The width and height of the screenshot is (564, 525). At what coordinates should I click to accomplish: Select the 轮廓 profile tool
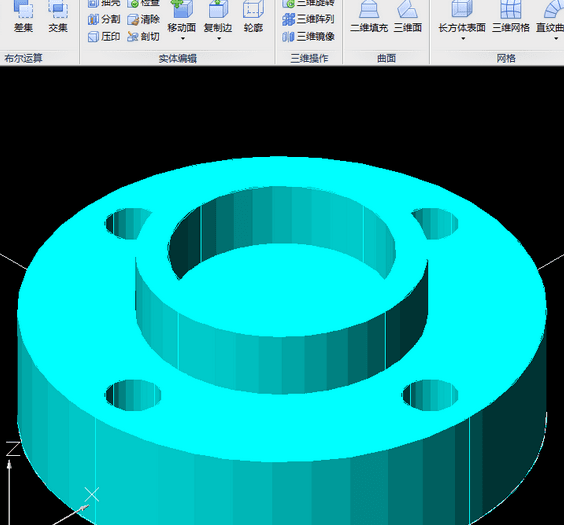(253, 16)
